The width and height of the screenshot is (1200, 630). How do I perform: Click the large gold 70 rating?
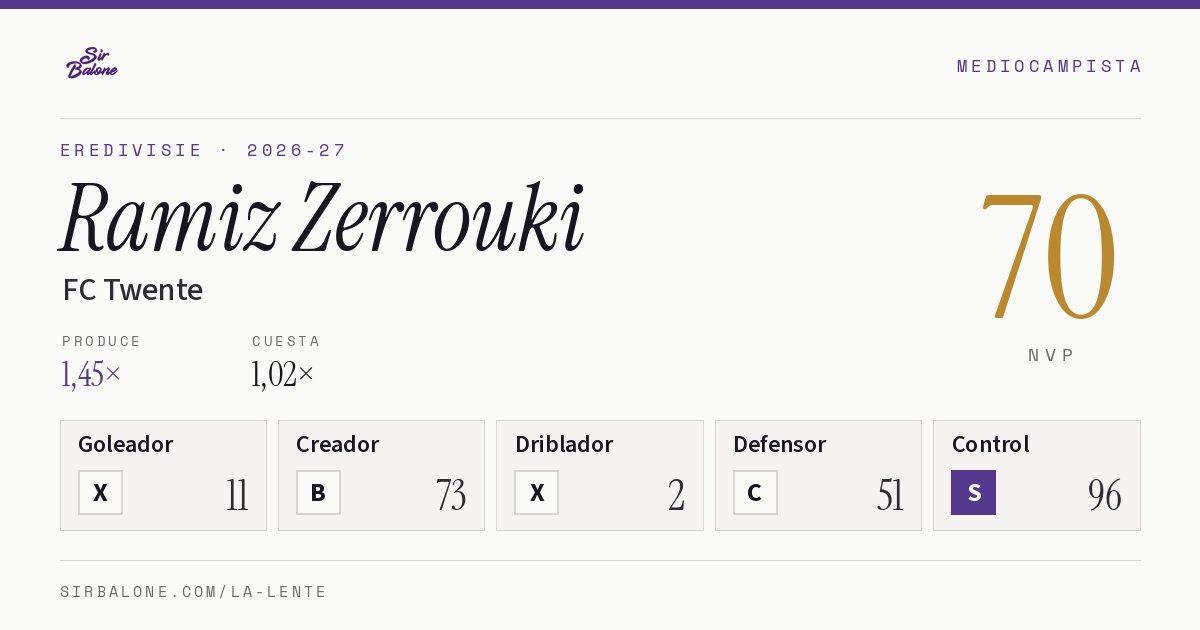click(x=1049, y=255)
